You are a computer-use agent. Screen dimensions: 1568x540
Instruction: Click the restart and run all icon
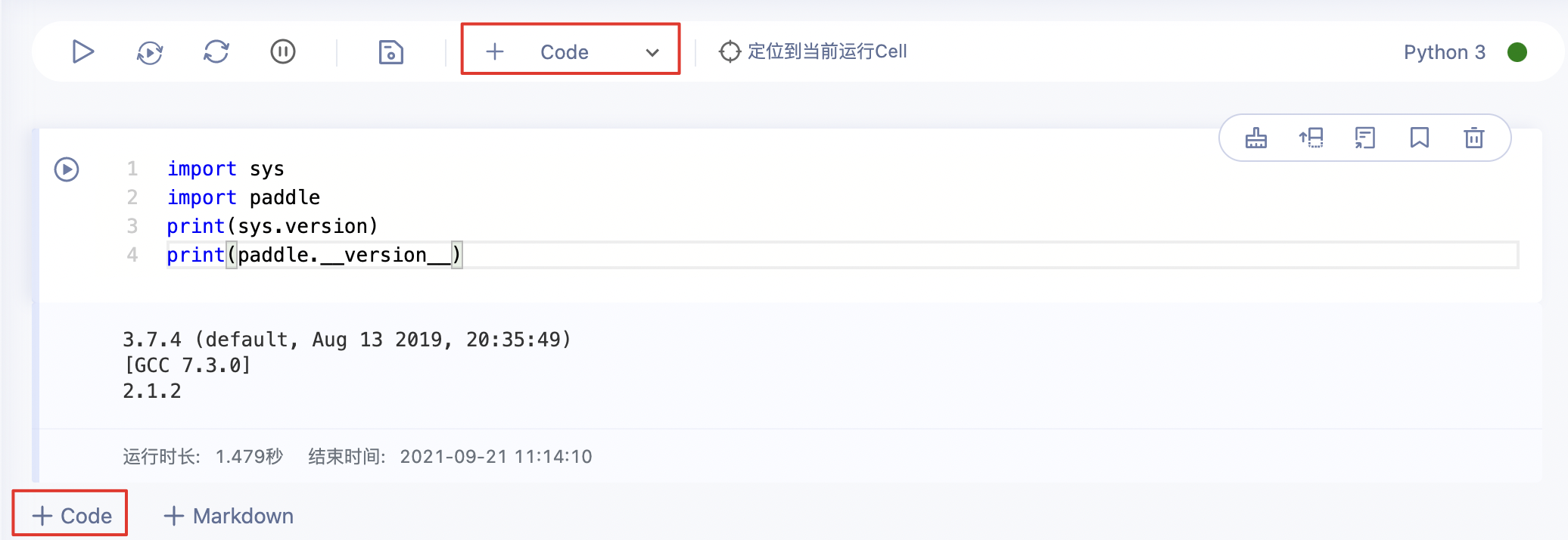150,51
